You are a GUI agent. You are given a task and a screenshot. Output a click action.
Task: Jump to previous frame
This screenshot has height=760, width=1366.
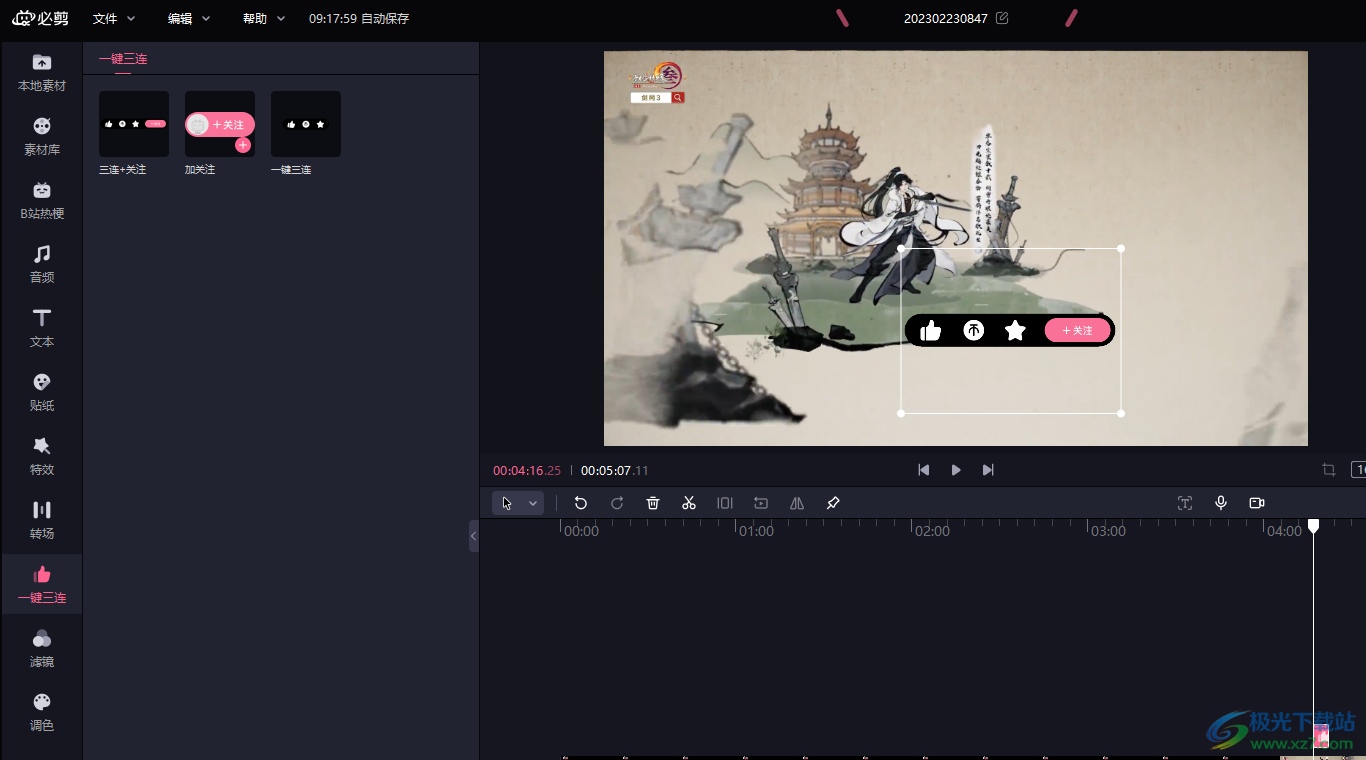pos(924,470)
